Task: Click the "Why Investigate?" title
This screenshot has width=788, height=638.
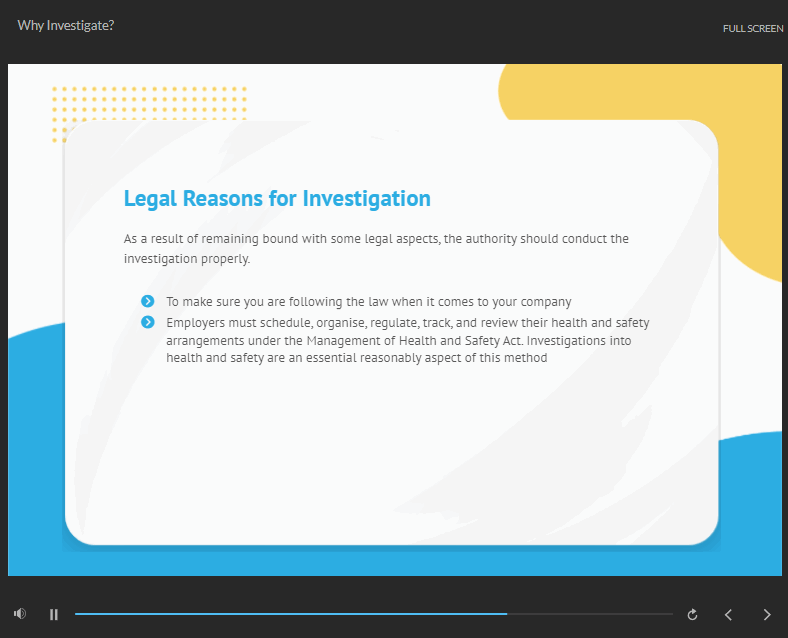Action: pos(66,26)
